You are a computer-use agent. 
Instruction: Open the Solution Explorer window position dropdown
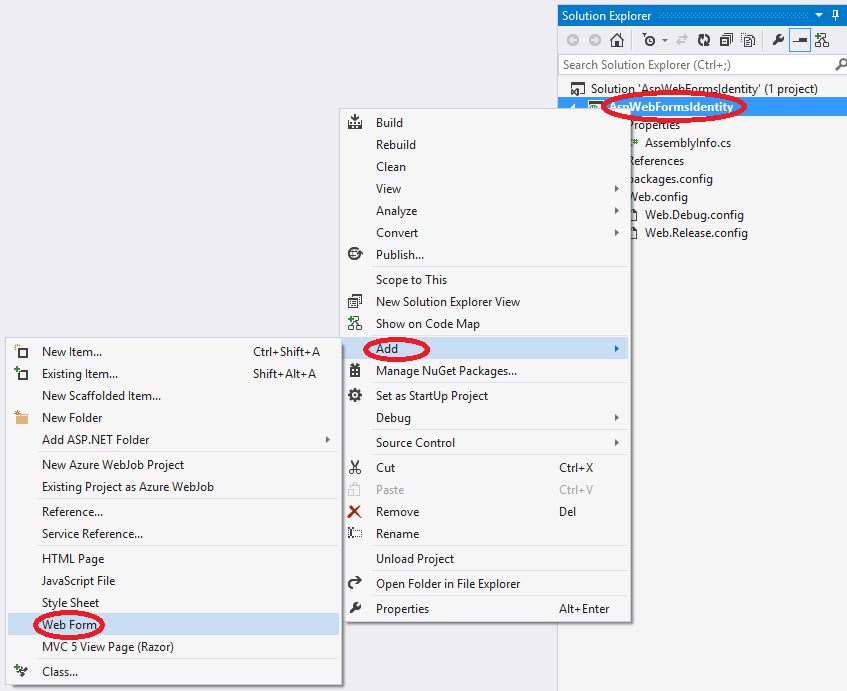[x=819, y=15]
